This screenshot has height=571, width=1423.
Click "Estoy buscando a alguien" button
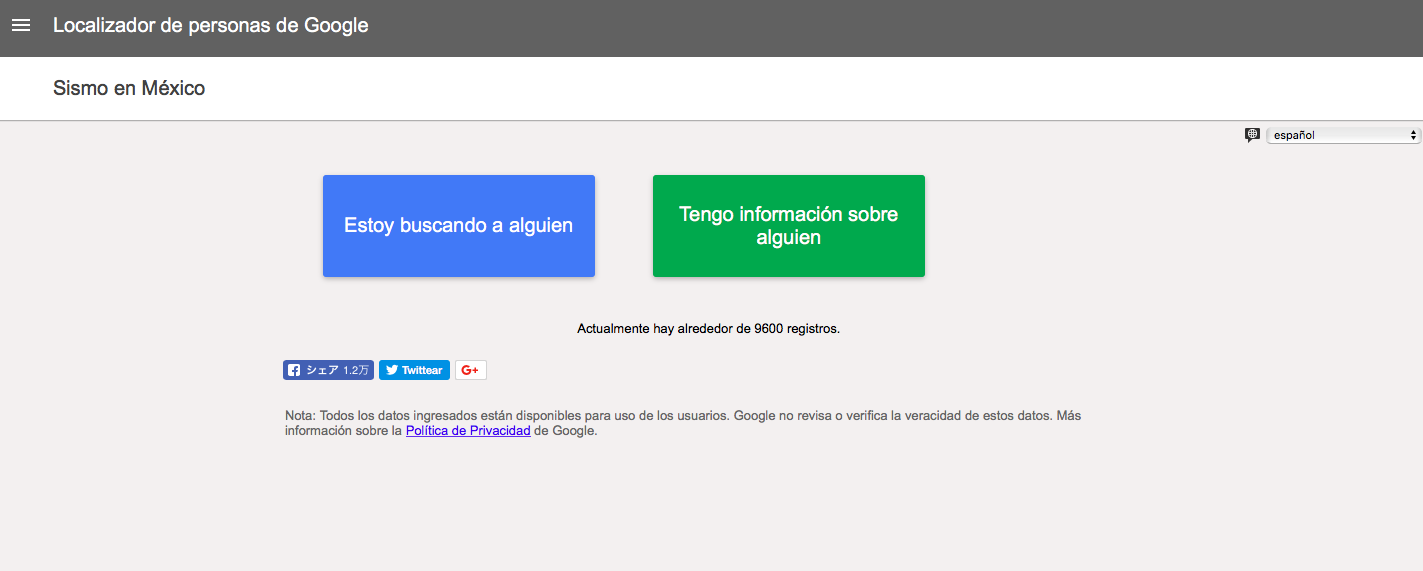tap(459, 226)
